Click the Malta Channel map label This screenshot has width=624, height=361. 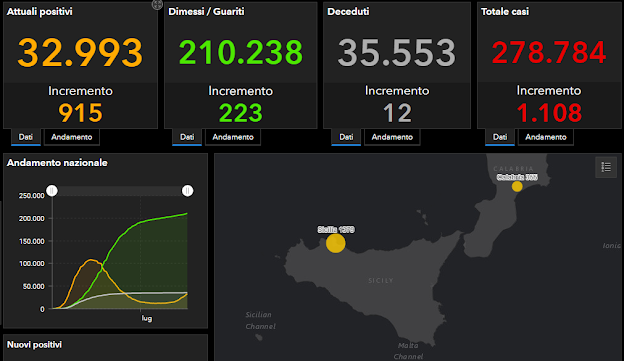pos(408,351)
